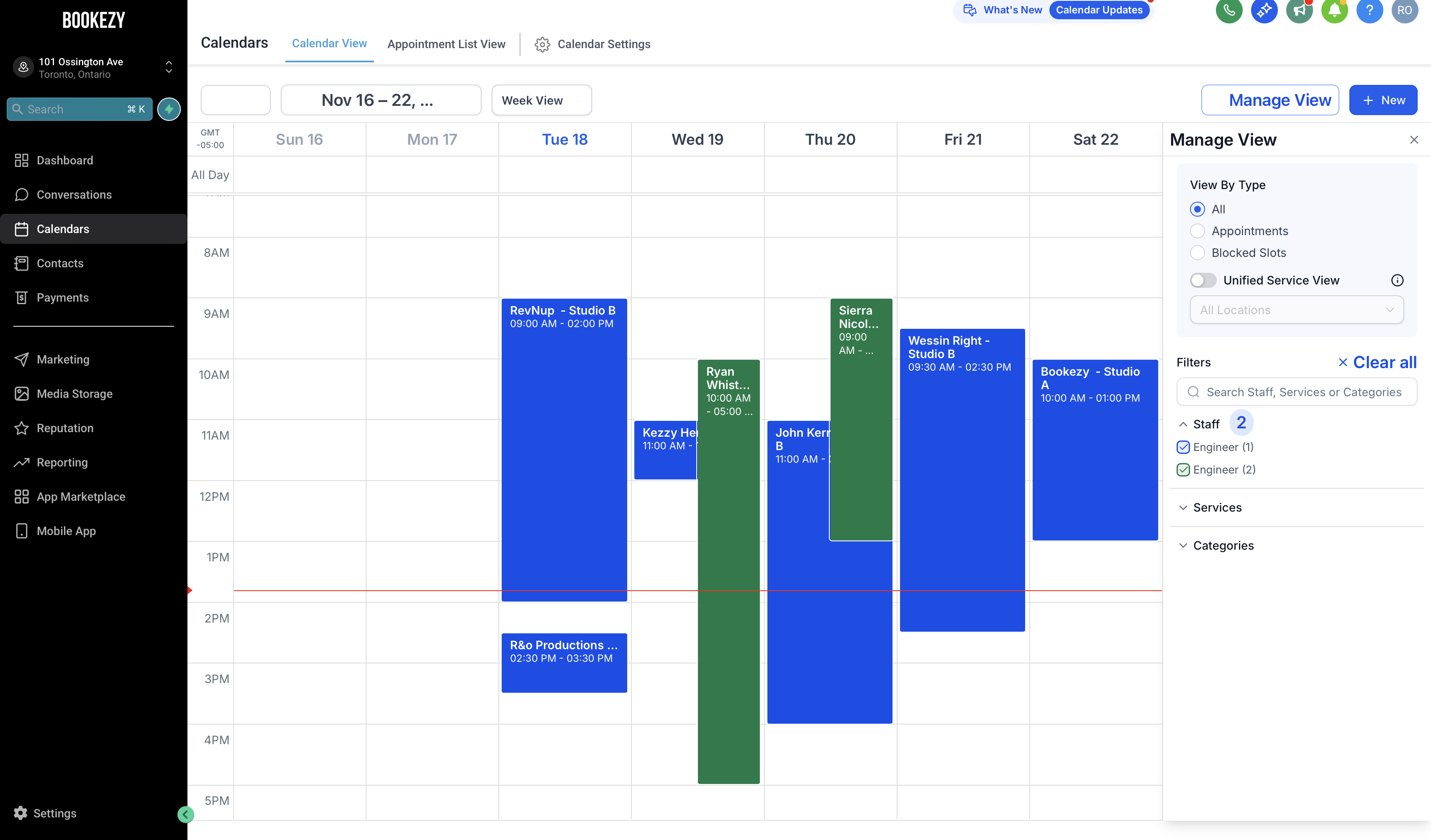1431x840 pixels.
Task: Toggle Unified Service View switch
Action: point(1203,280)
